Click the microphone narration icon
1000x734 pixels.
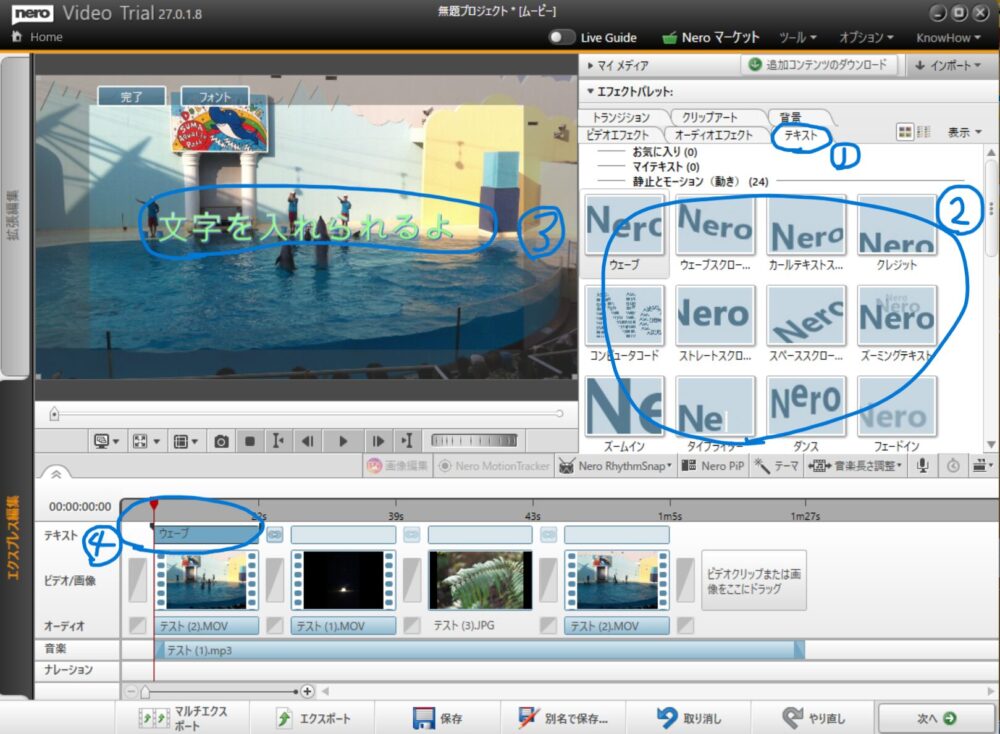(922, 466)
